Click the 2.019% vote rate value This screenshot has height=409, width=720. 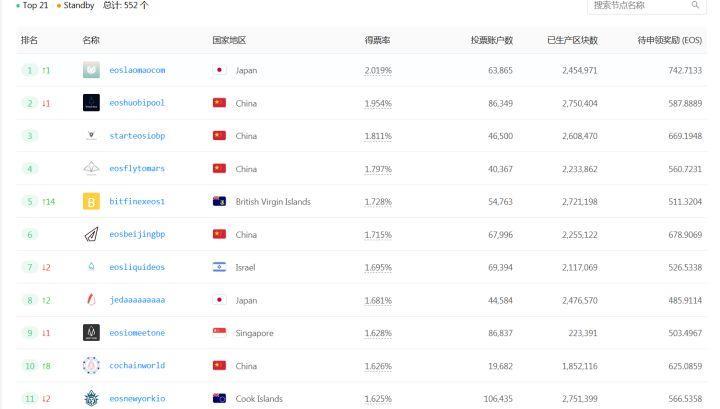(x=378, y=71)
